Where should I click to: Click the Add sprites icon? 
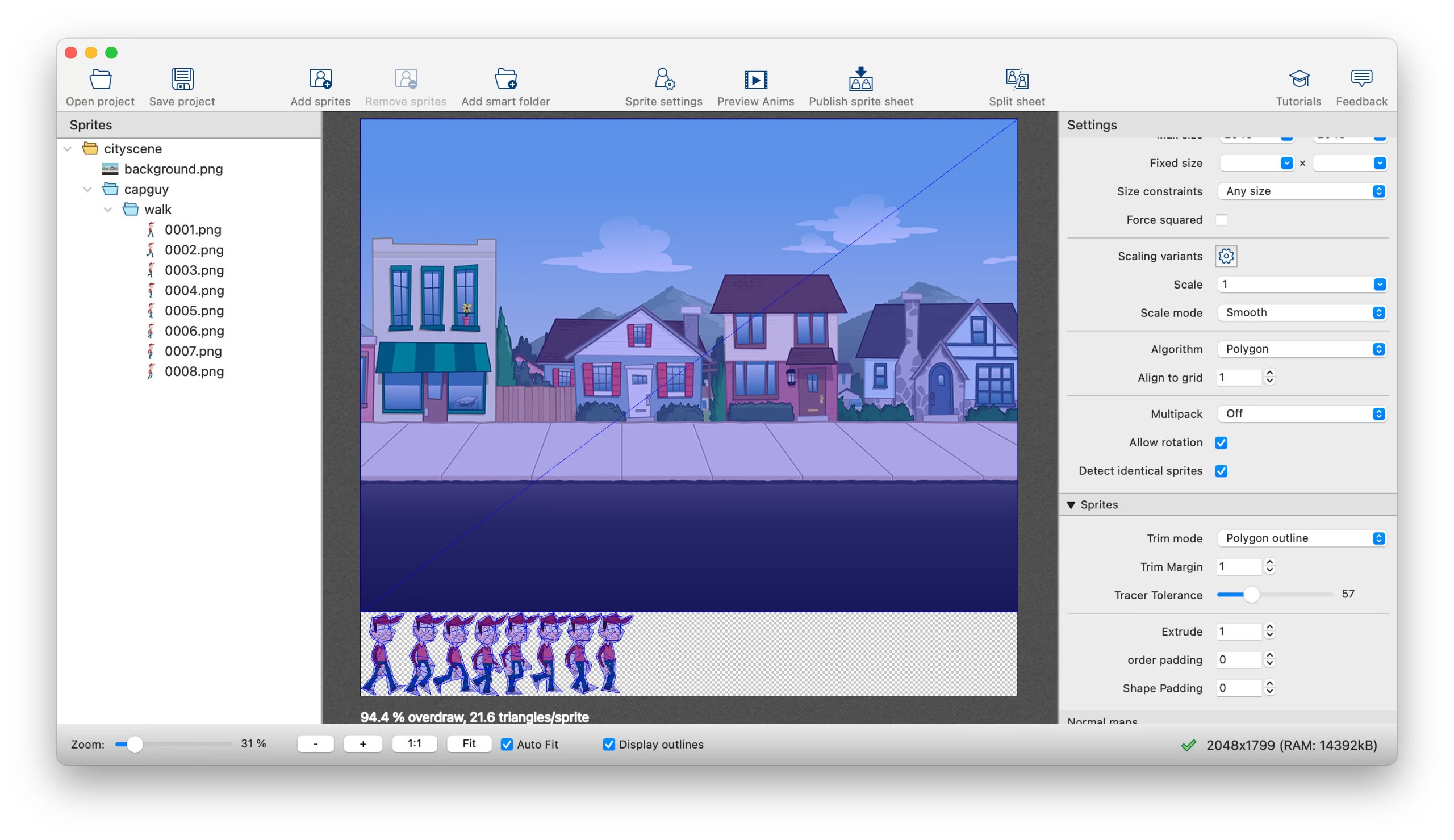point(320,79)
